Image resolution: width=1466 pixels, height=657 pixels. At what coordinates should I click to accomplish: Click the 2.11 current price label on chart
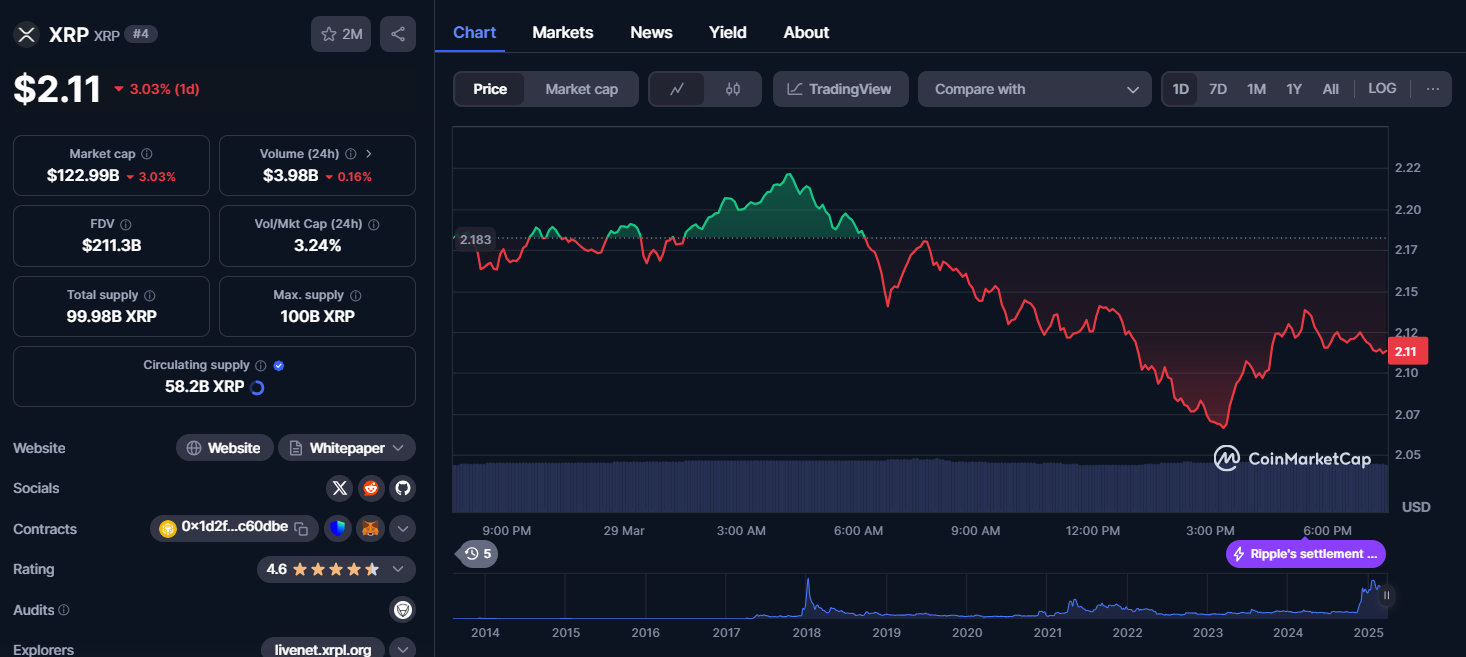click(1408, 351)
